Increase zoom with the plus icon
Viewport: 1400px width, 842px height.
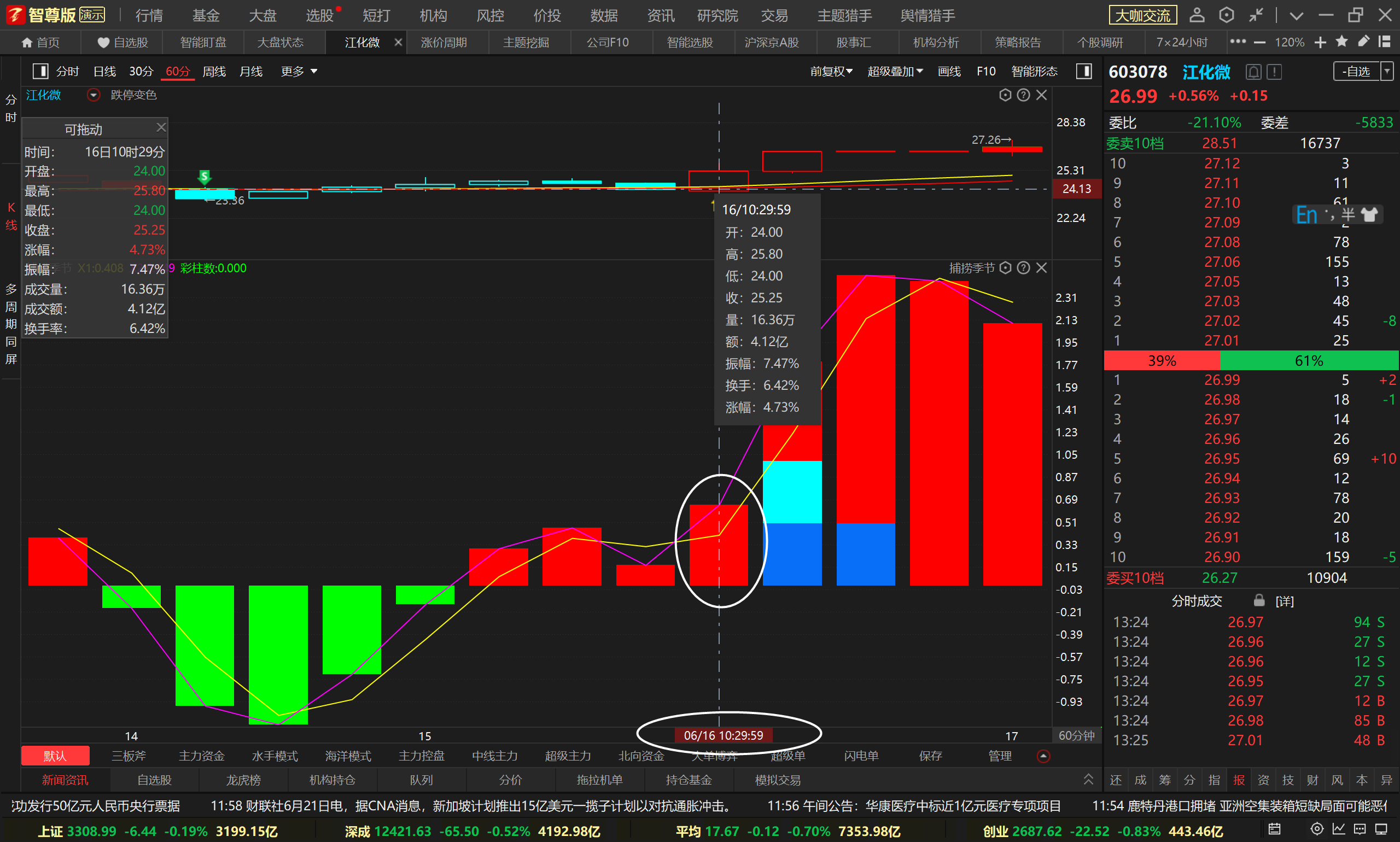[1321, 43]
